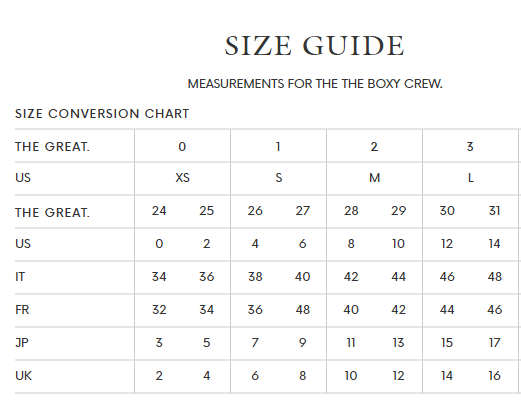521x417 pixels.
Task: Click THE GREAT. size 0 cell
Action: (182, 147)
